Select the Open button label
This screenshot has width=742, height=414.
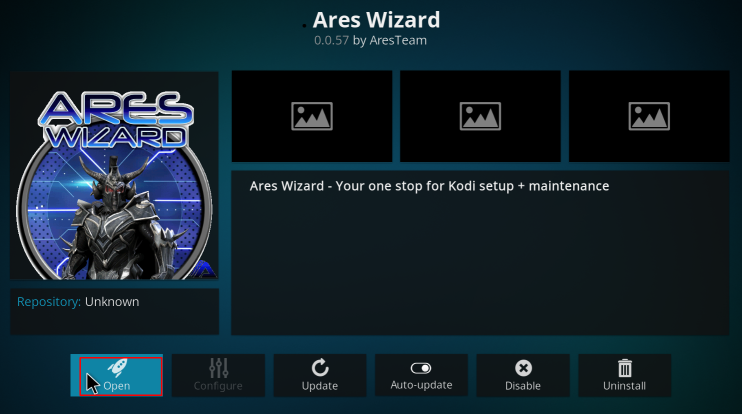point(117,386)
